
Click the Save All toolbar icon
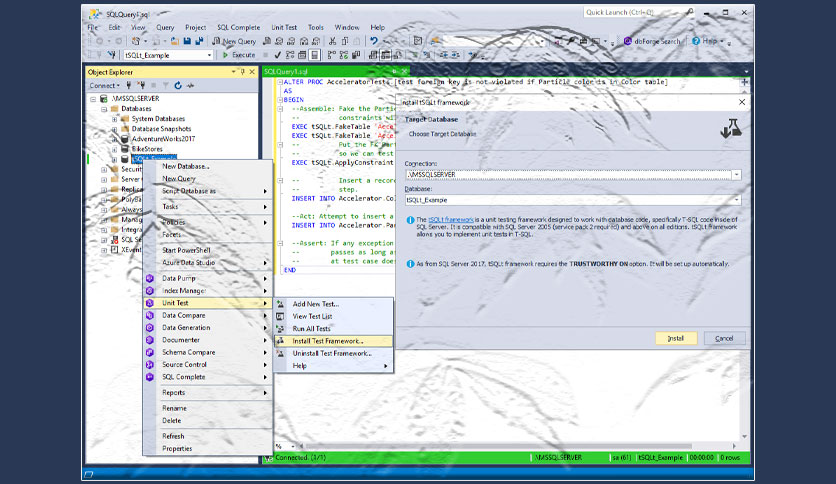[x=199, y=41]
